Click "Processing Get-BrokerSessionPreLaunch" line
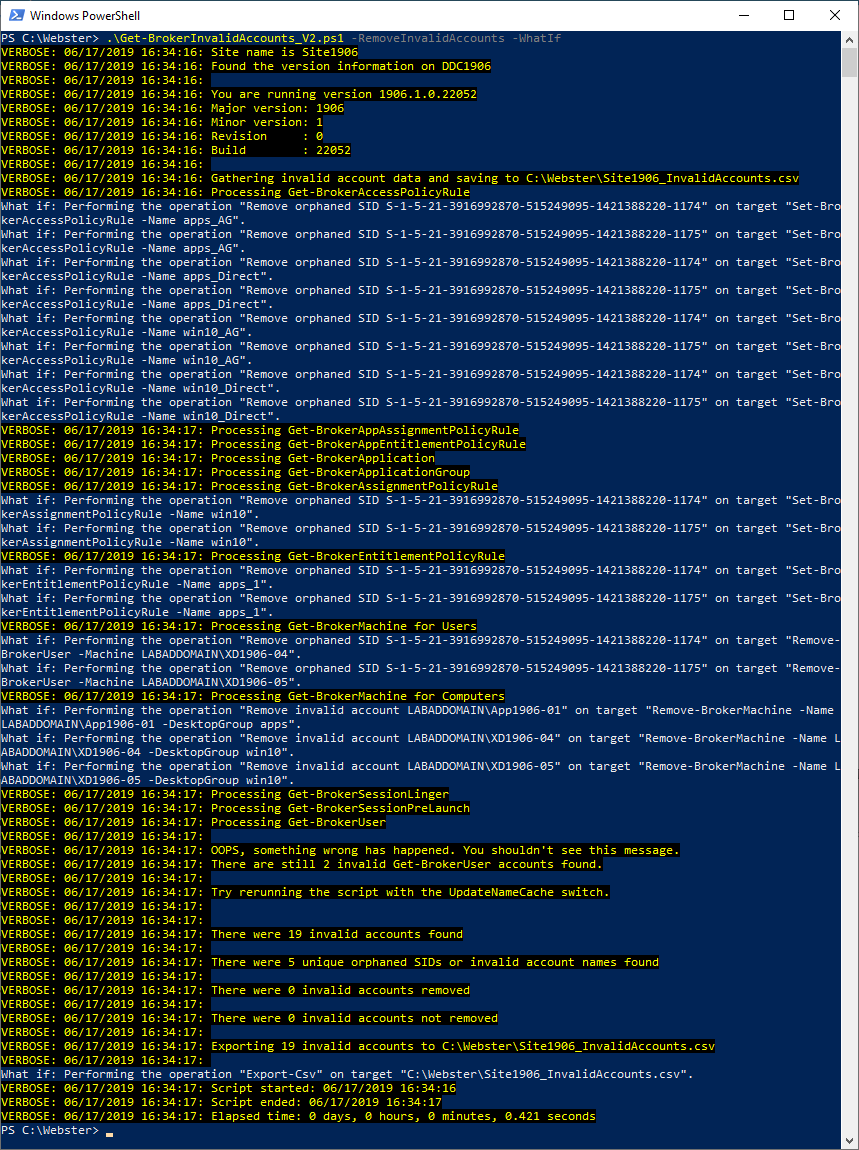The height and width of the screenshot is (1150, 859). click(x=340, y=807)
